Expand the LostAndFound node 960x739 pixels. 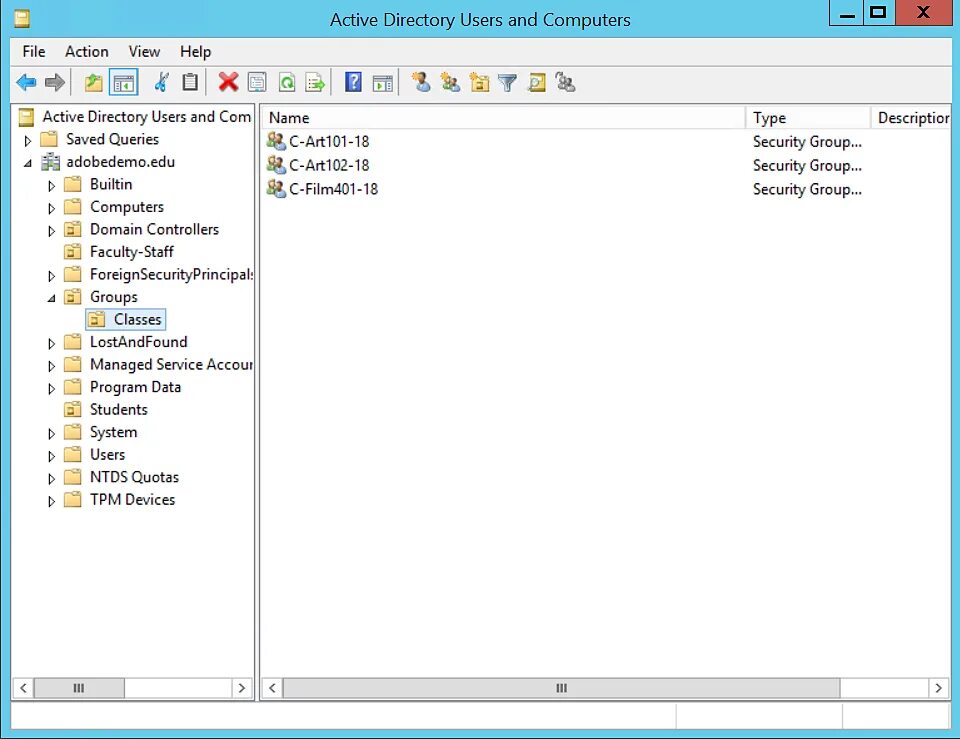[51, 343]
